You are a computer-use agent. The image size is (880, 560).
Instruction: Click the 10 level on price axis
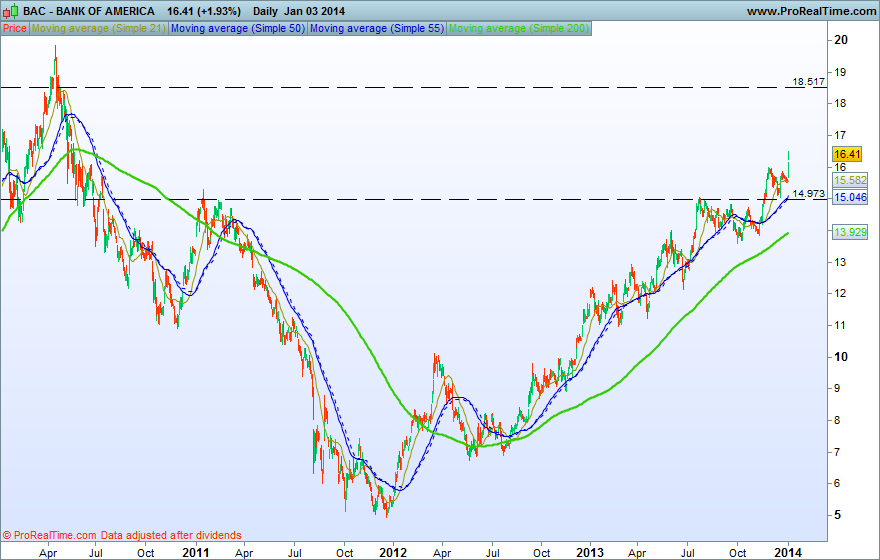(841, 357)
